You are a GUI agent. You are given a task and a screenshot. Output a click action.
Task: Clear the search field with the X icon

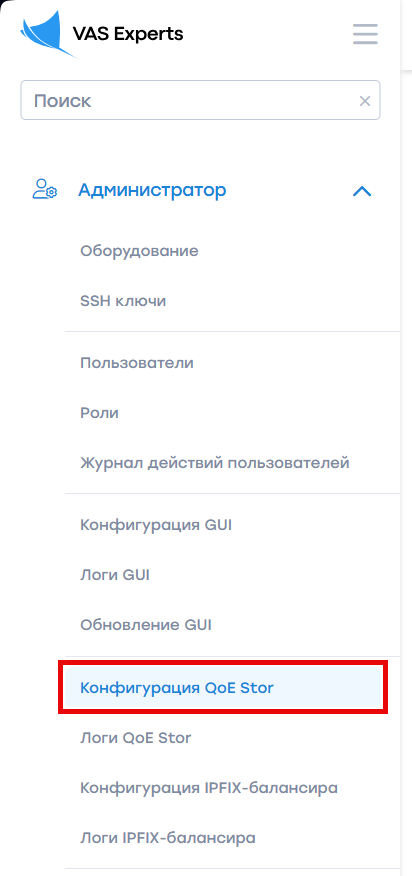[364, 101]
